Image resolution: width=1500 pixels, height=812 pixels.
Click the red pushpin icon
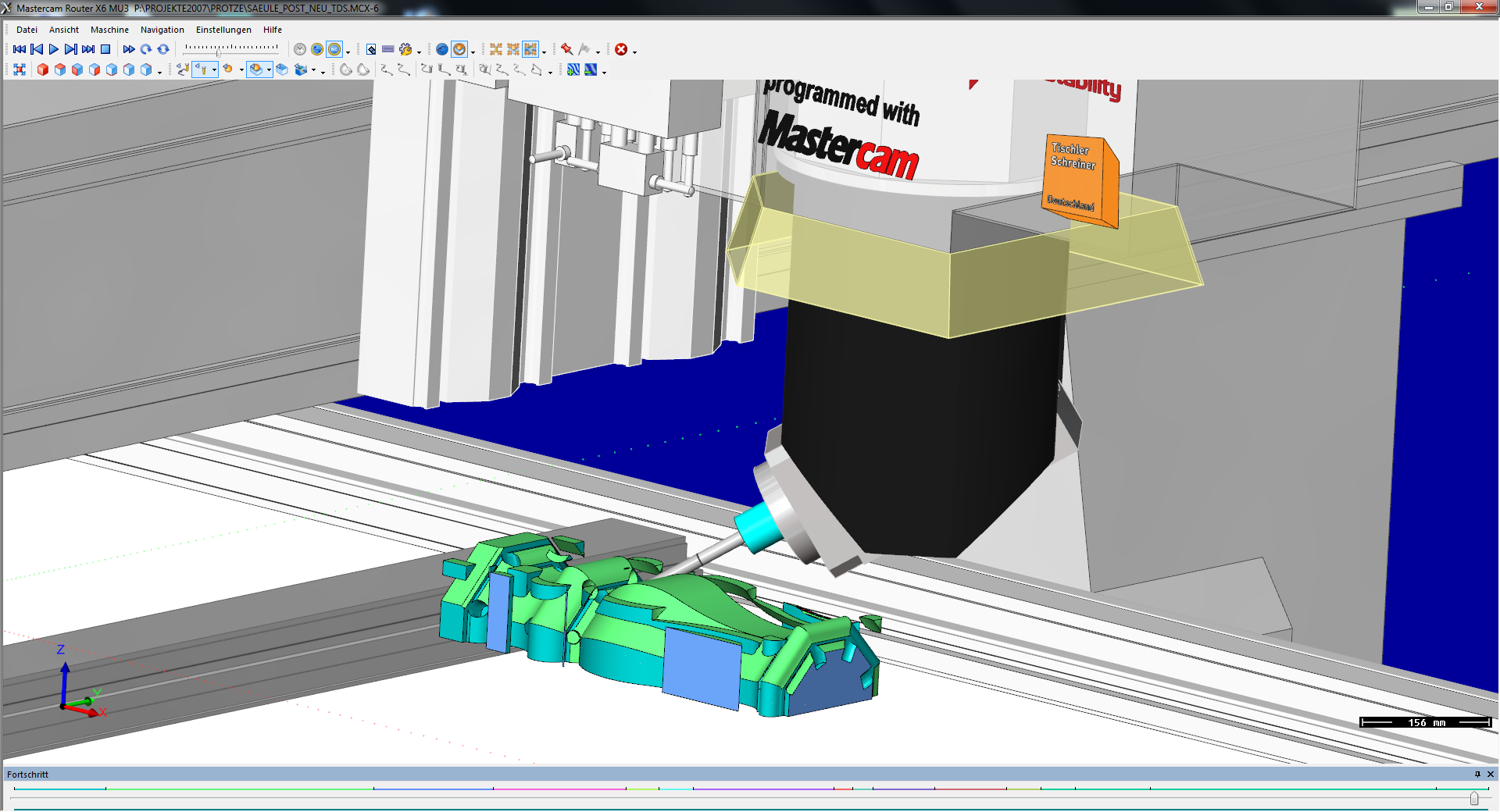(x=567, y=49)
